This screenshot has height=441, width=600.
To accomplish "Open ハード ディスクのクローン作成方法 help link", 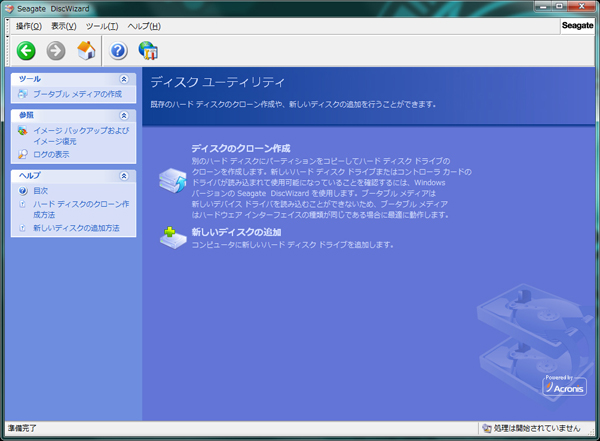I will 81,209.
